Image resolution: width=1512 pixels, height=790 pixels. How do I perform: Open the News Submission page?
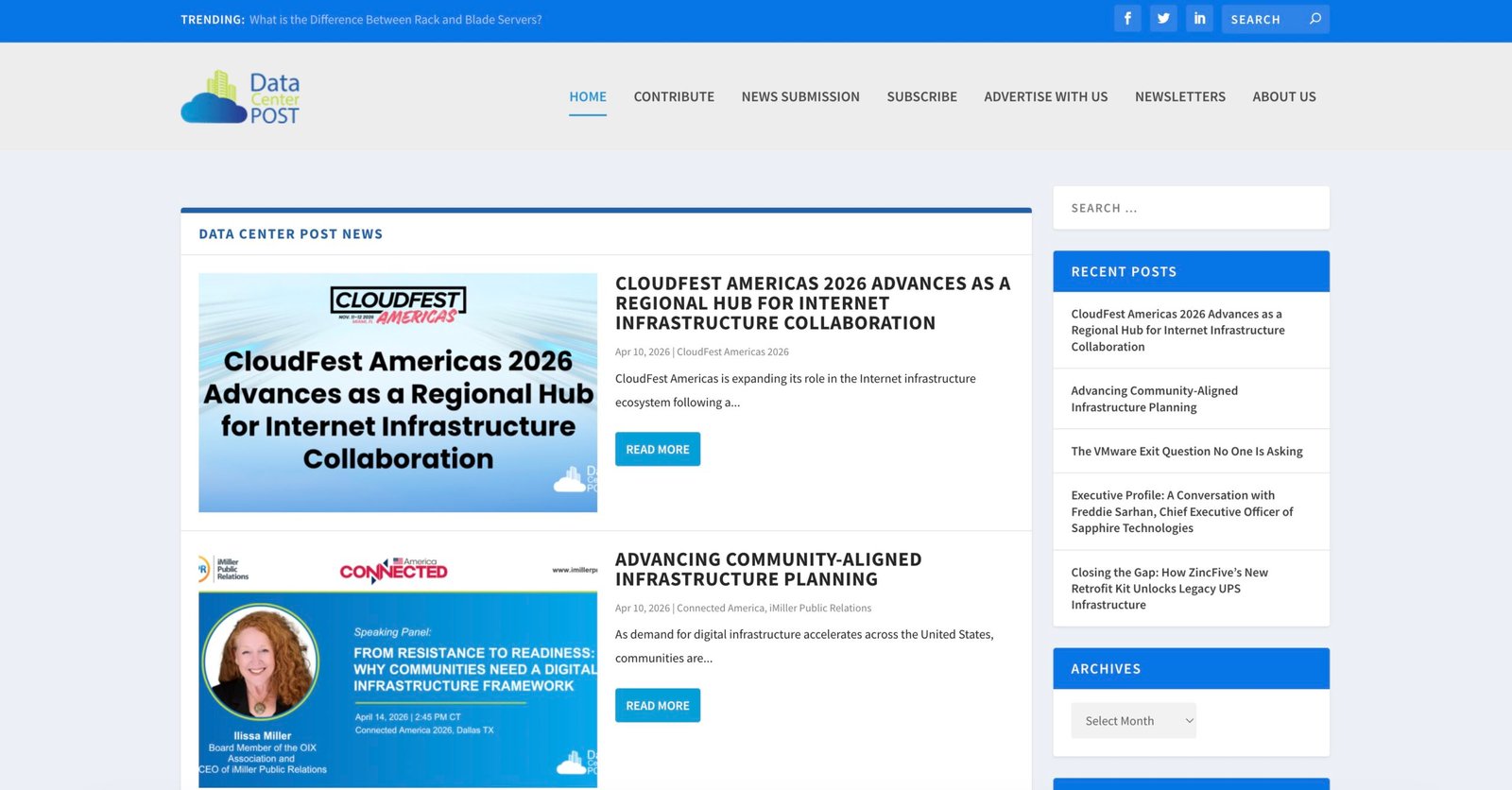point(800,97)
